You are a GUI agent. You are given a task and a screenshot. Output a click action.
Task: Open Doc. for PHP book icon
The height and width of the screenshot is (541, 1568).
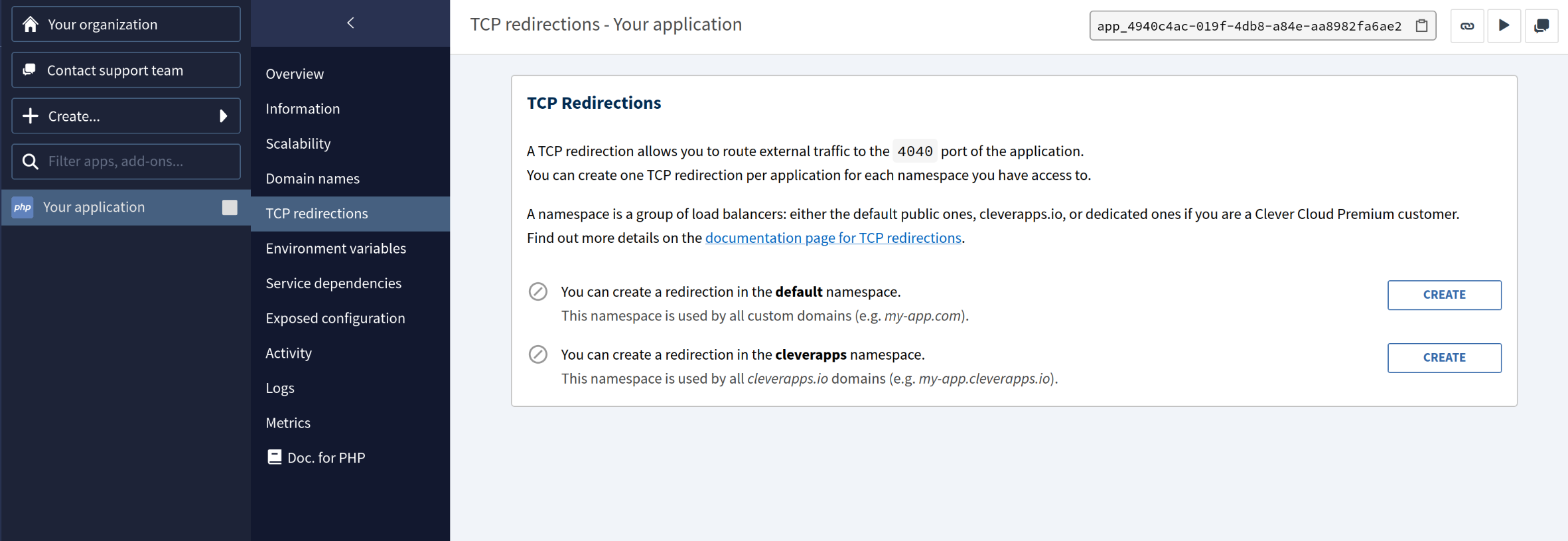coord(274,457)
